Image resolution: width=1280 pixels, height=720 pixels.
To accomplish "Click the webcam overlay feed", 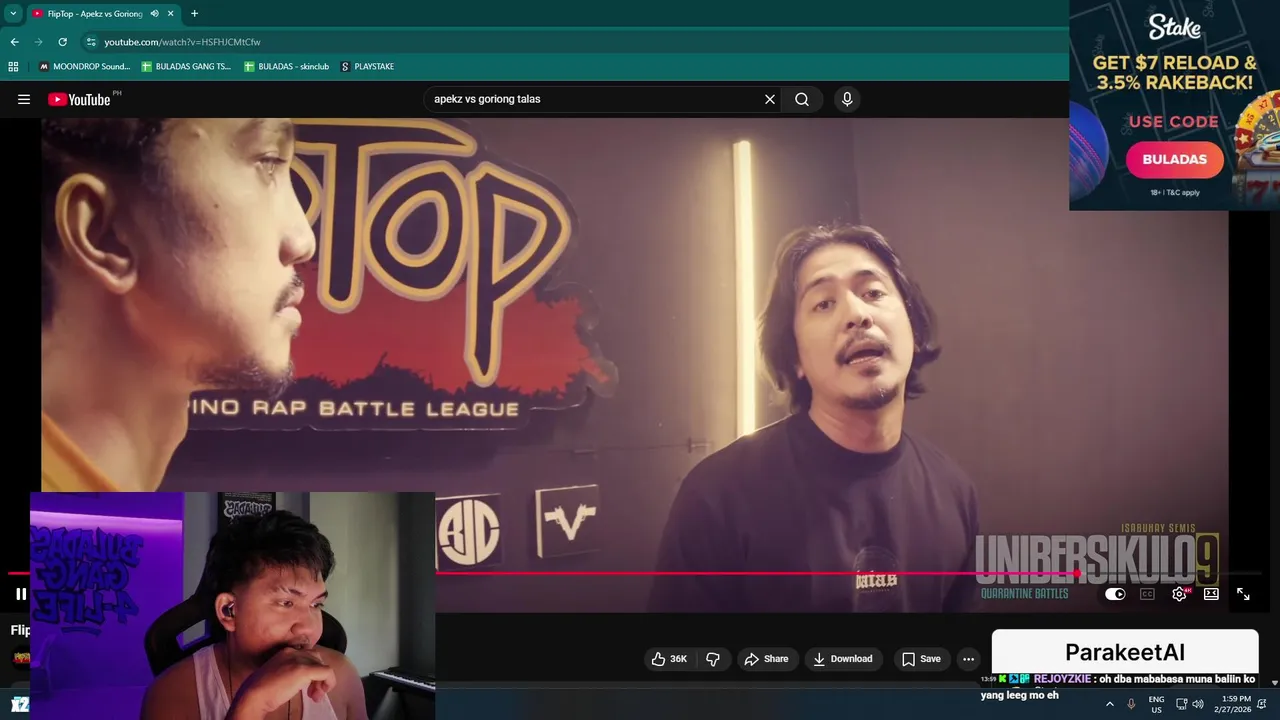I will tap(232, 606).
